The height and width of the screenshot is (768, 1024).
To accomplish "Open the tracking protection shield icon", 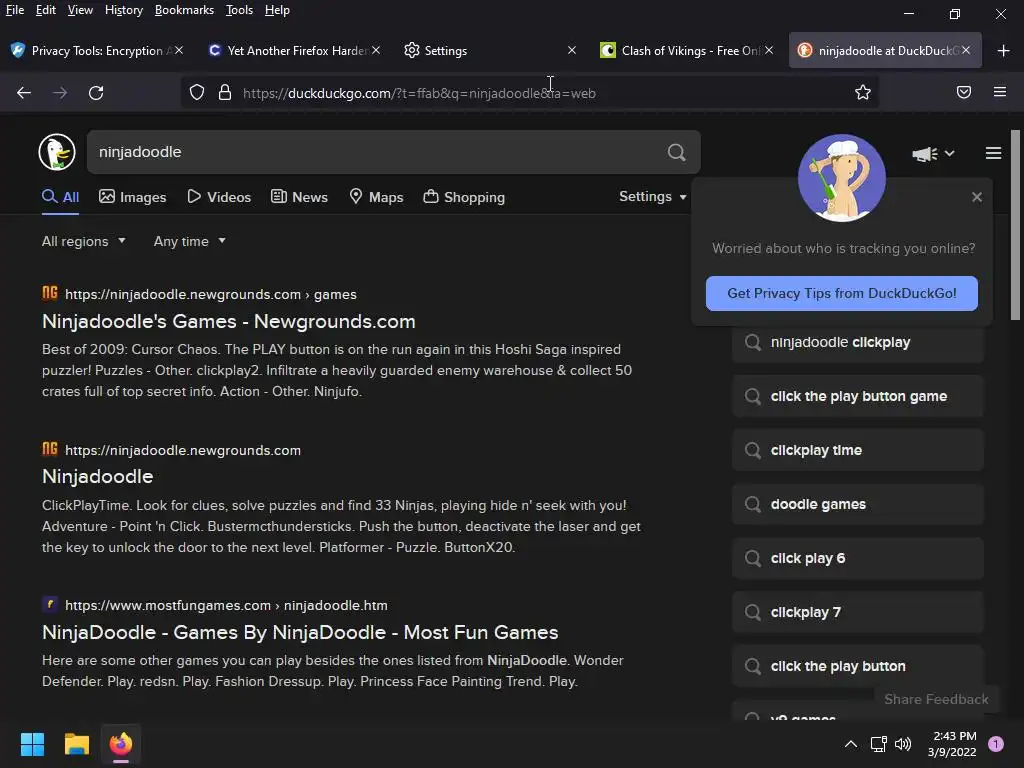I will click(x=197, y=93).
